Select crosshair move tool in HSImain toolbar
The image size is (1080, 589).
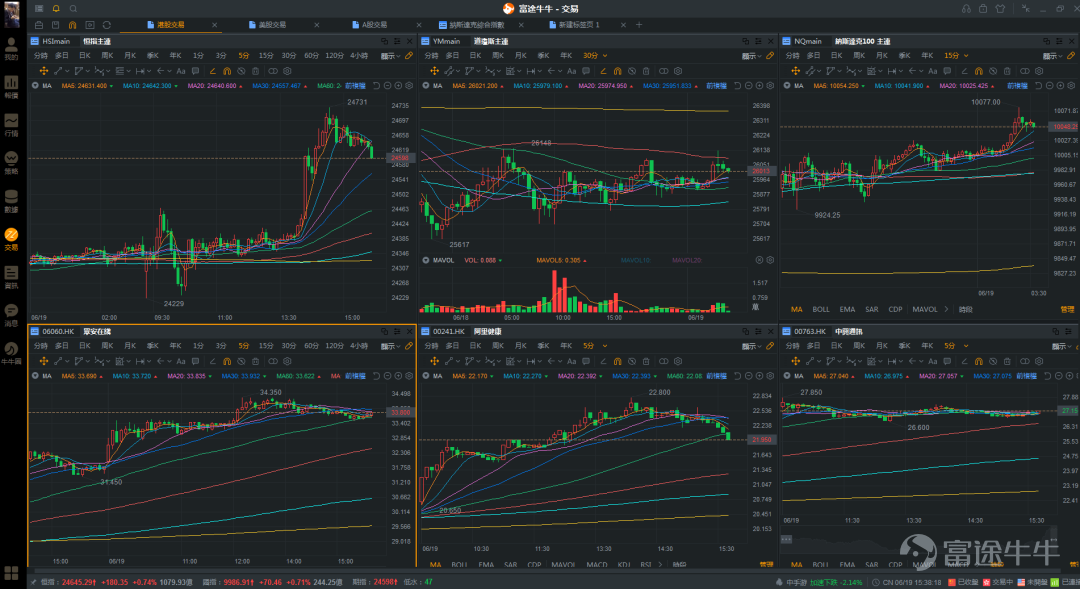(43, 71)
